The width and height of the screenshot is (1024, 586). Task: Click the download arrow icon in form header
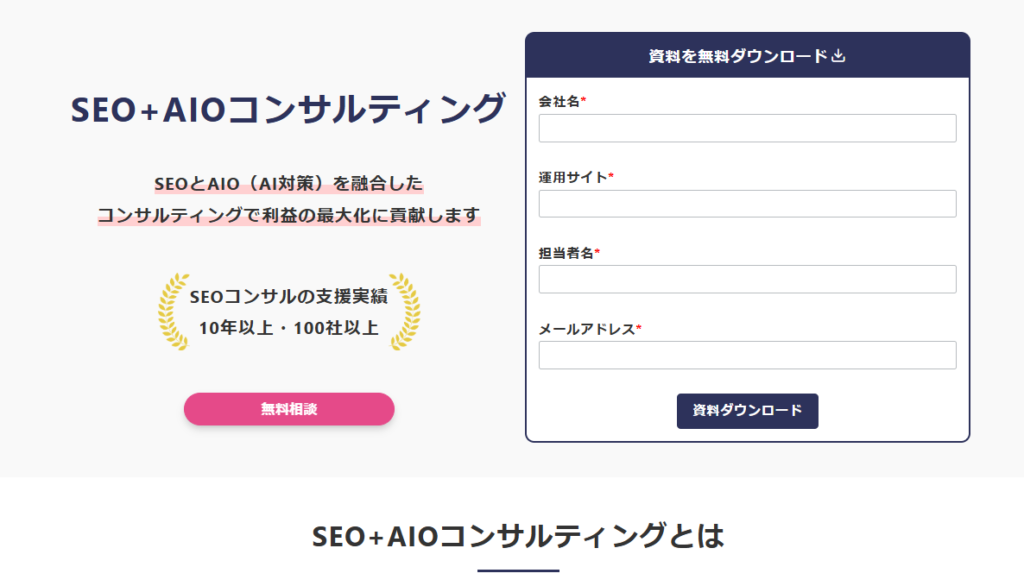tap(839, 56)
